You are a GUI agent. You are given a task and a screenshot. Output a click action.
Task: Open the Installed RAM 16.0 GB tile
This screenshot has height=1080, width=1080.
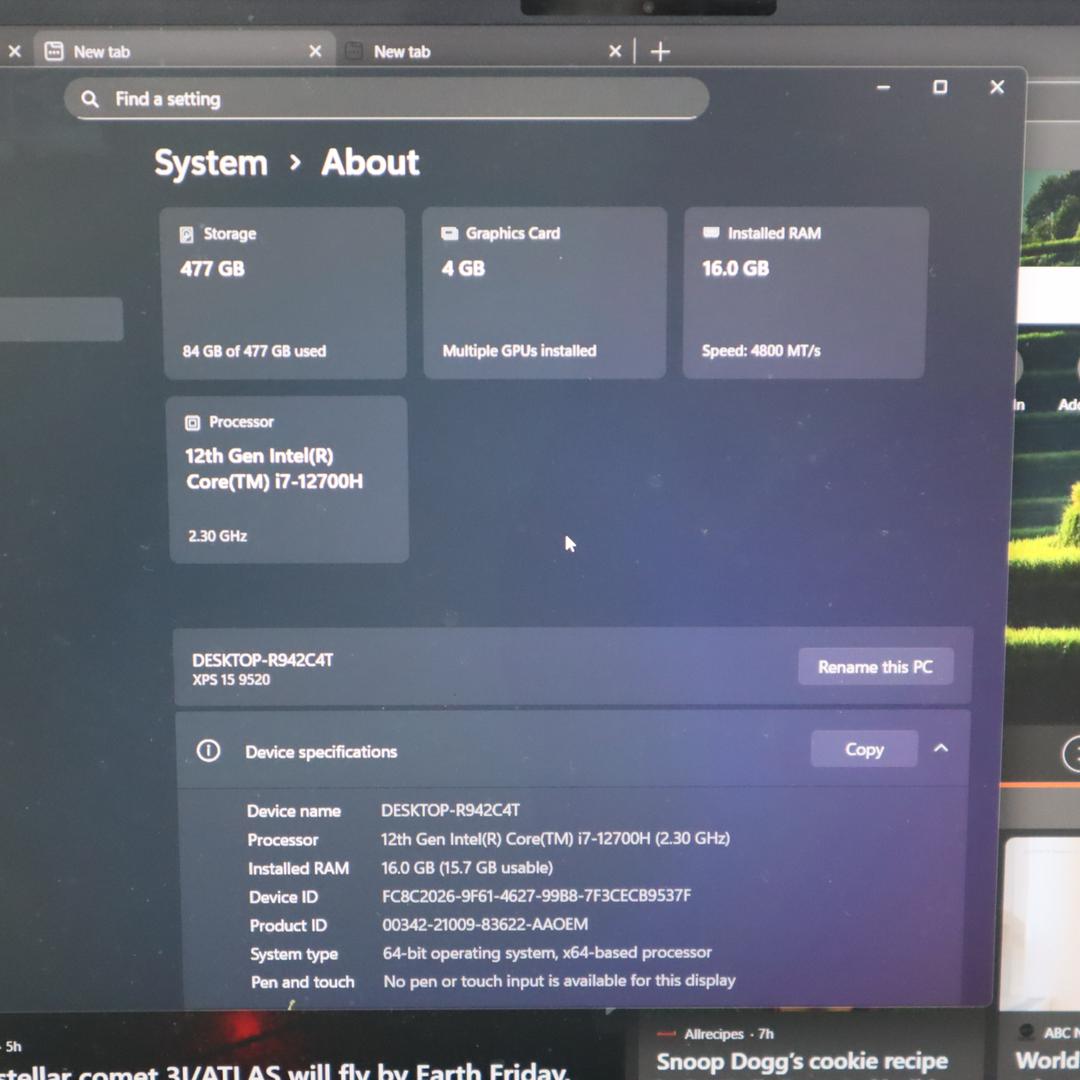coord(805,292)
